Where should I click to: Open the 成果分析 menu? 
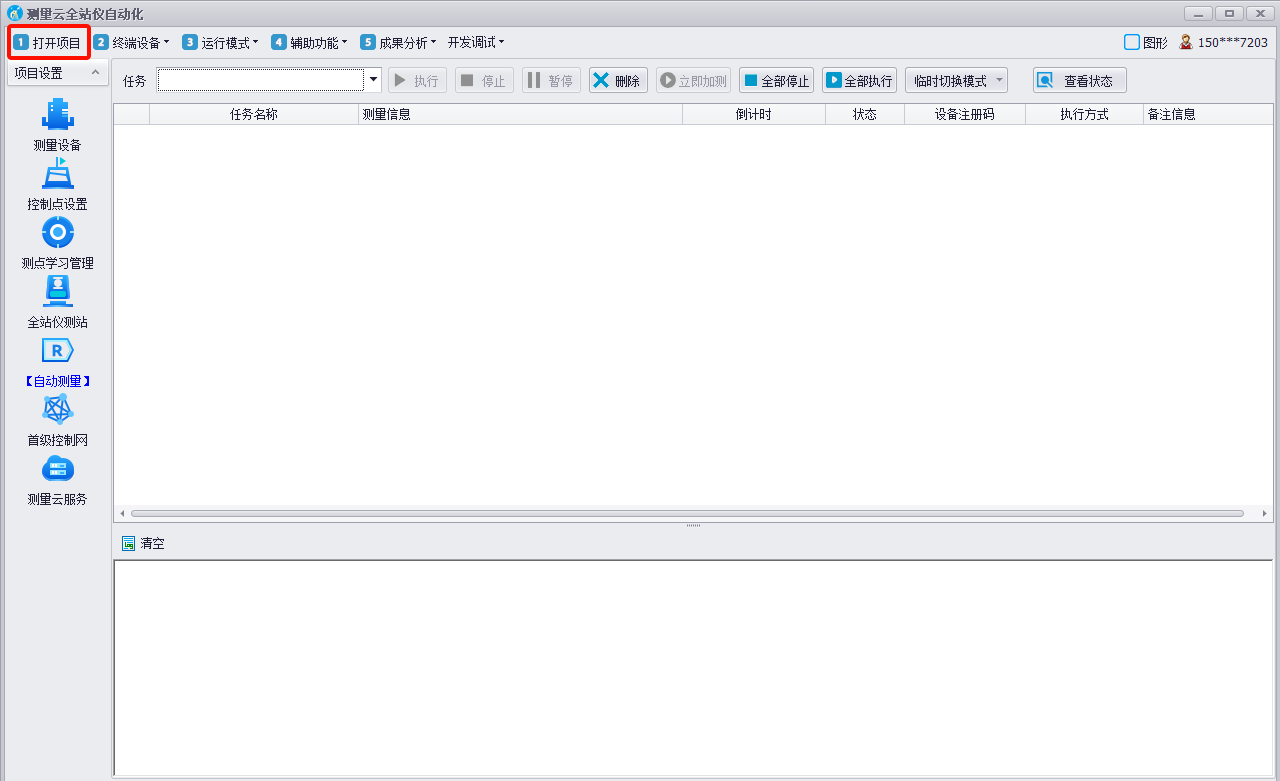click(x=398, y=42)
